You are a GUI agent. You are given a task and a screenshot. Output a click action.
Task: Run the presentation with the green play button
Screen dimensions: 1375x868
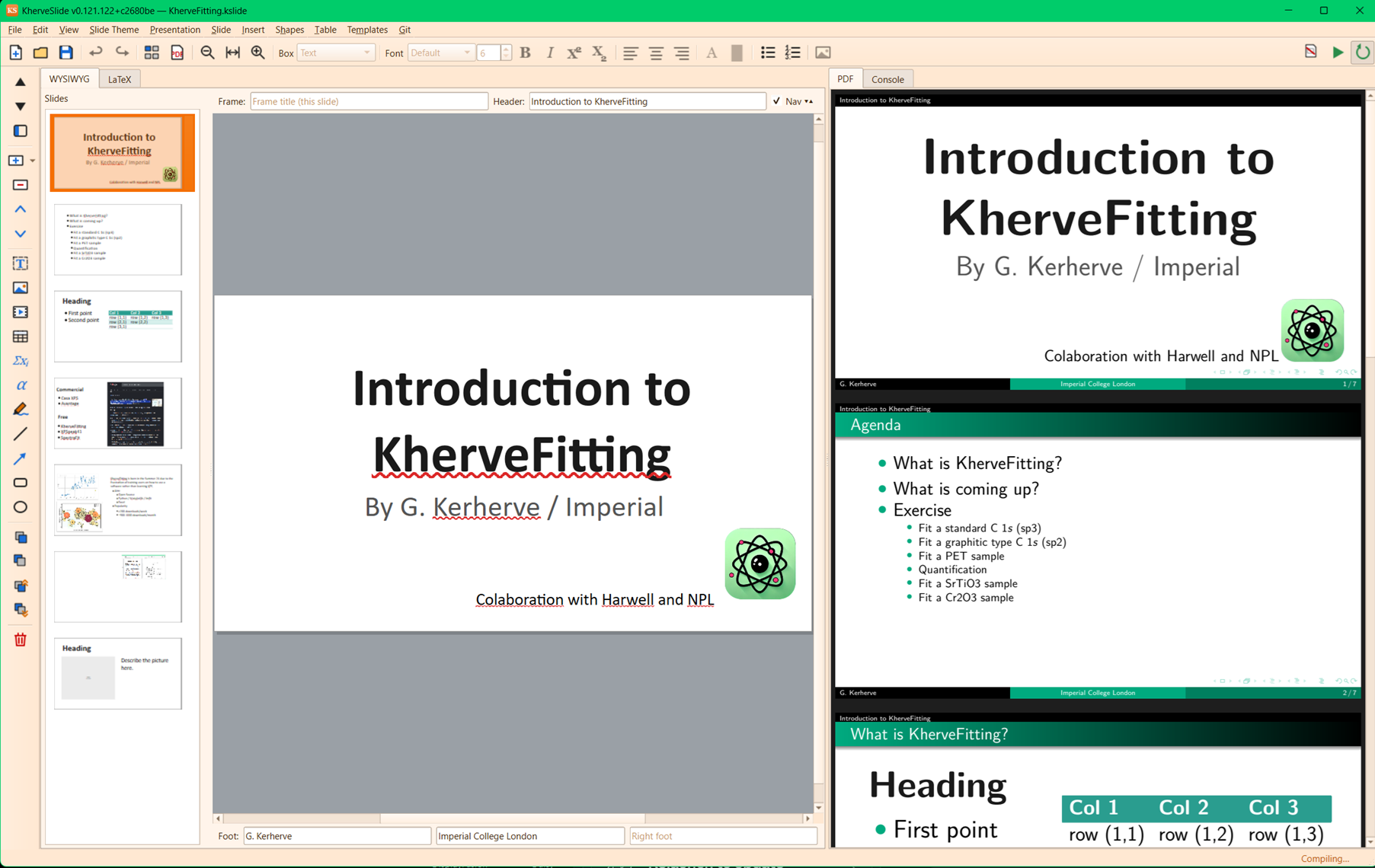coord(1337,53)
